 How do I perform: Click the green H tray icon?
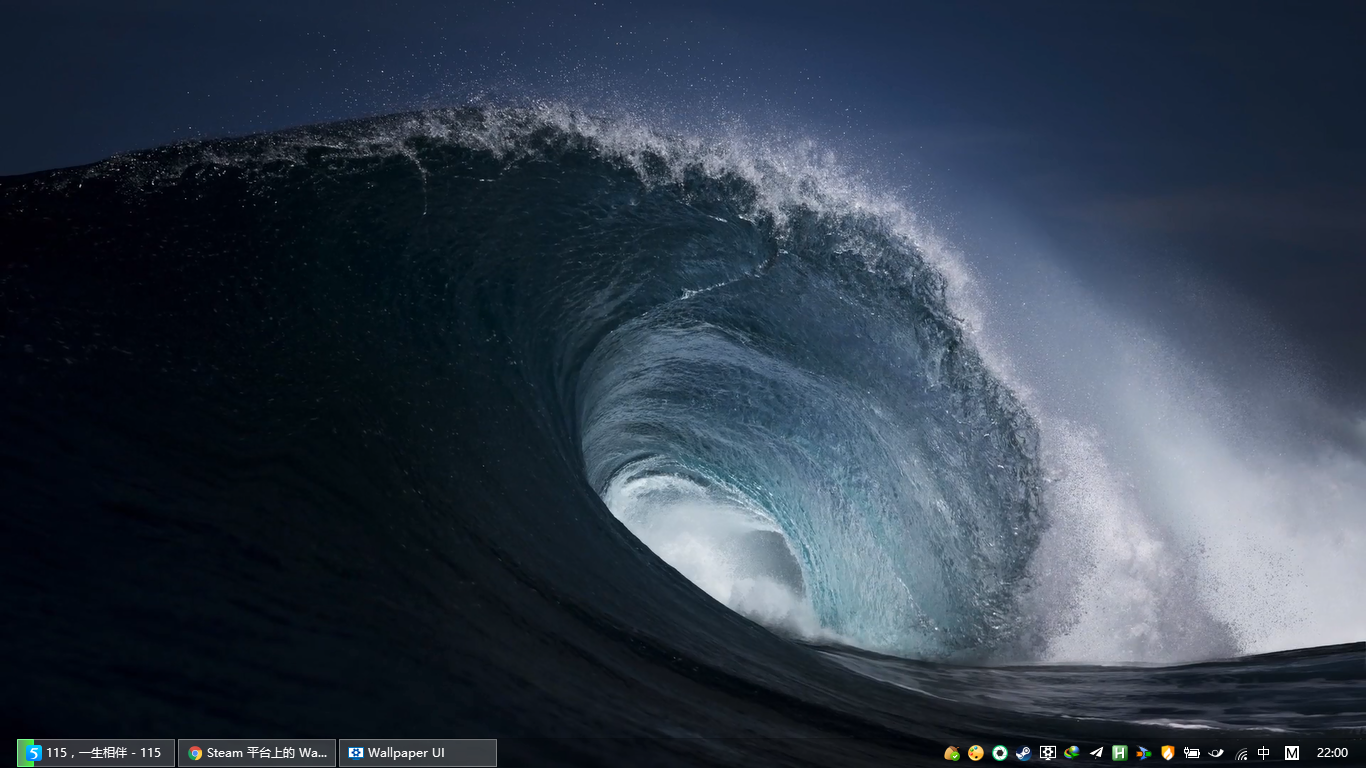1120,753
